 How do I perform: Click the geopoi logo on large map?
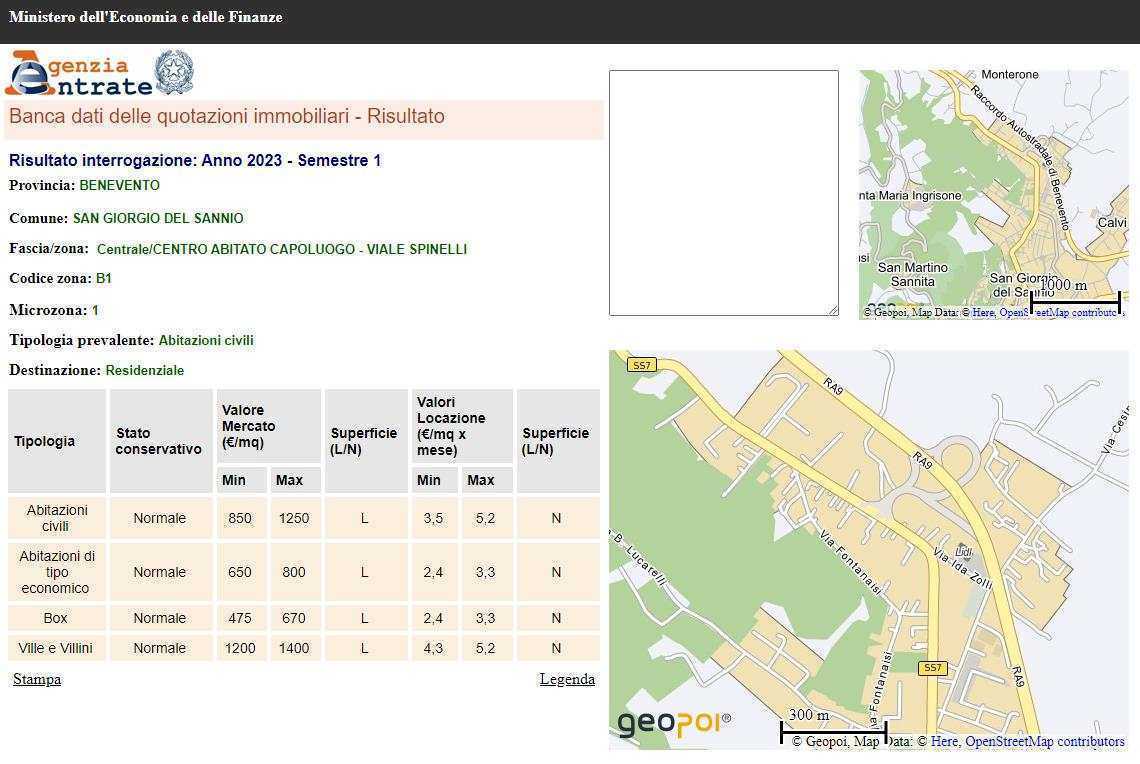(x=673, y=722)
